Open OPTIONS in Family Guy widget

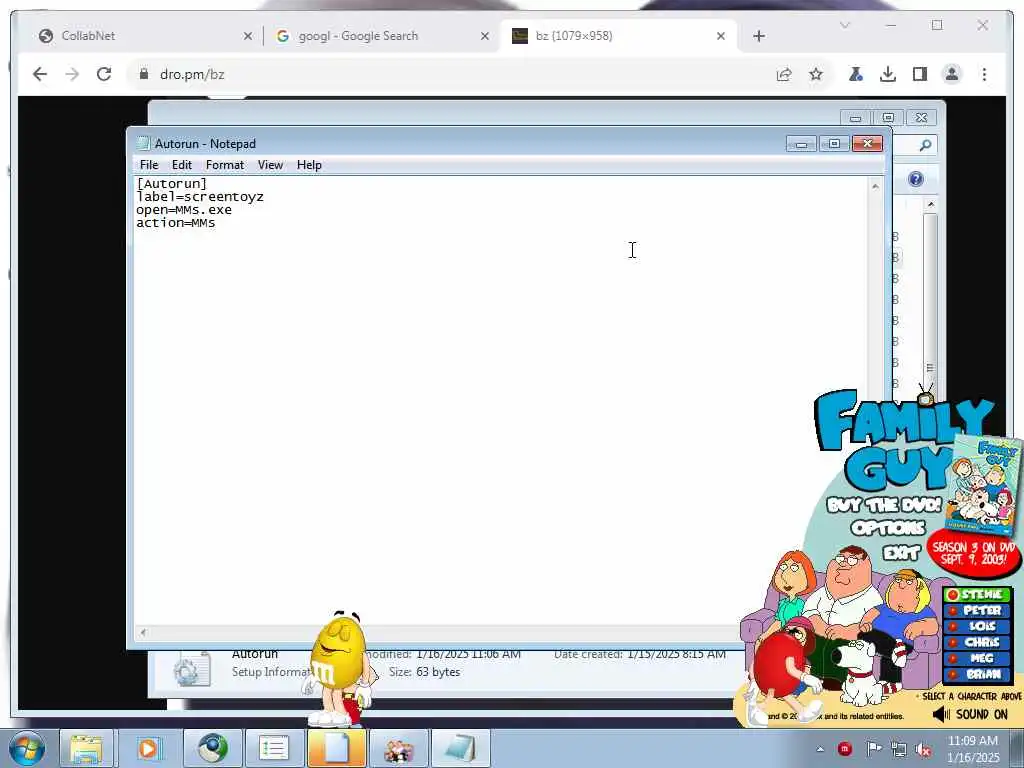[x=888, y=528]
